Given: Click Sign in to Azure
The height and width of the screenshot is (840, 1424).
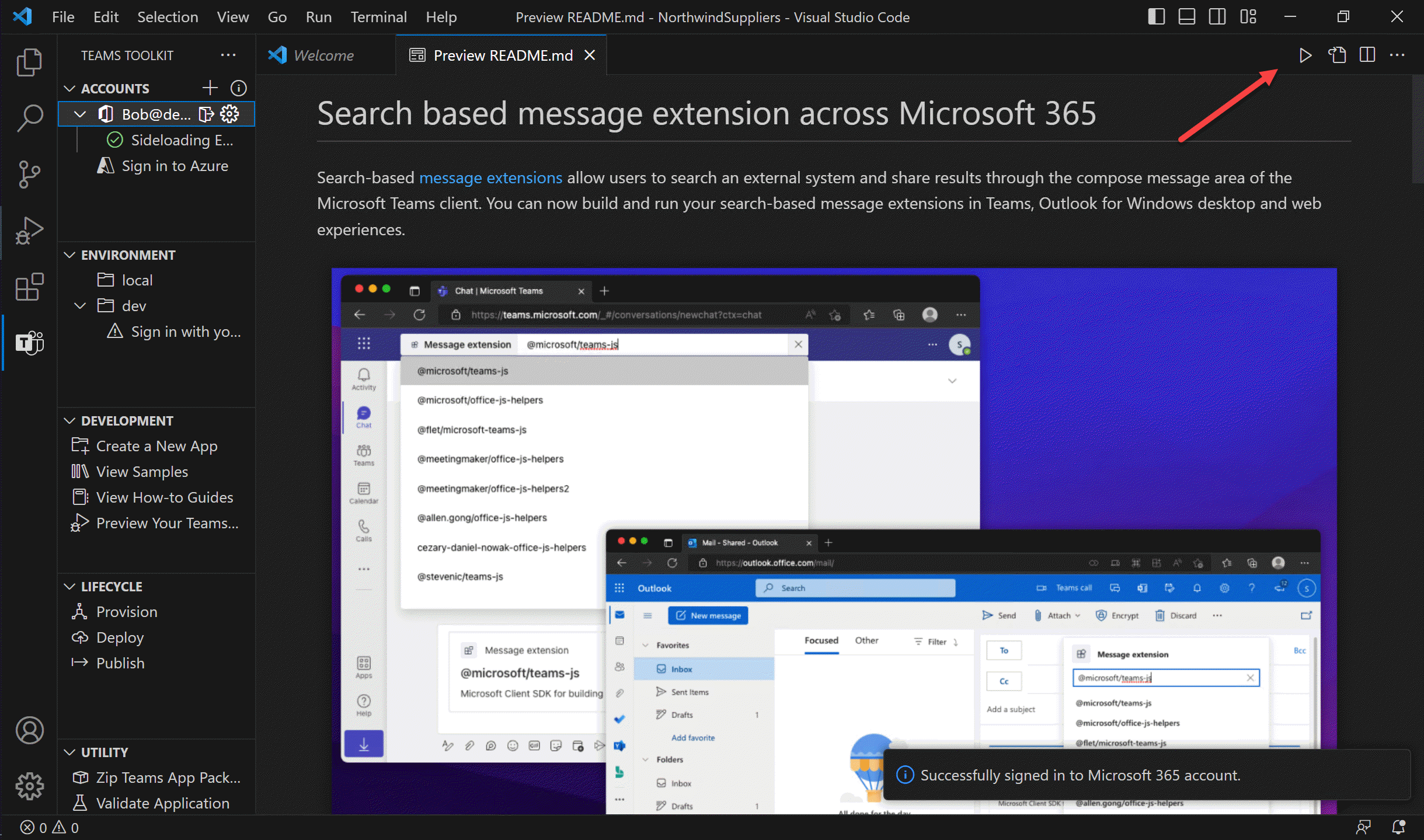Looking at the screenshot, I should pos(175,166).
